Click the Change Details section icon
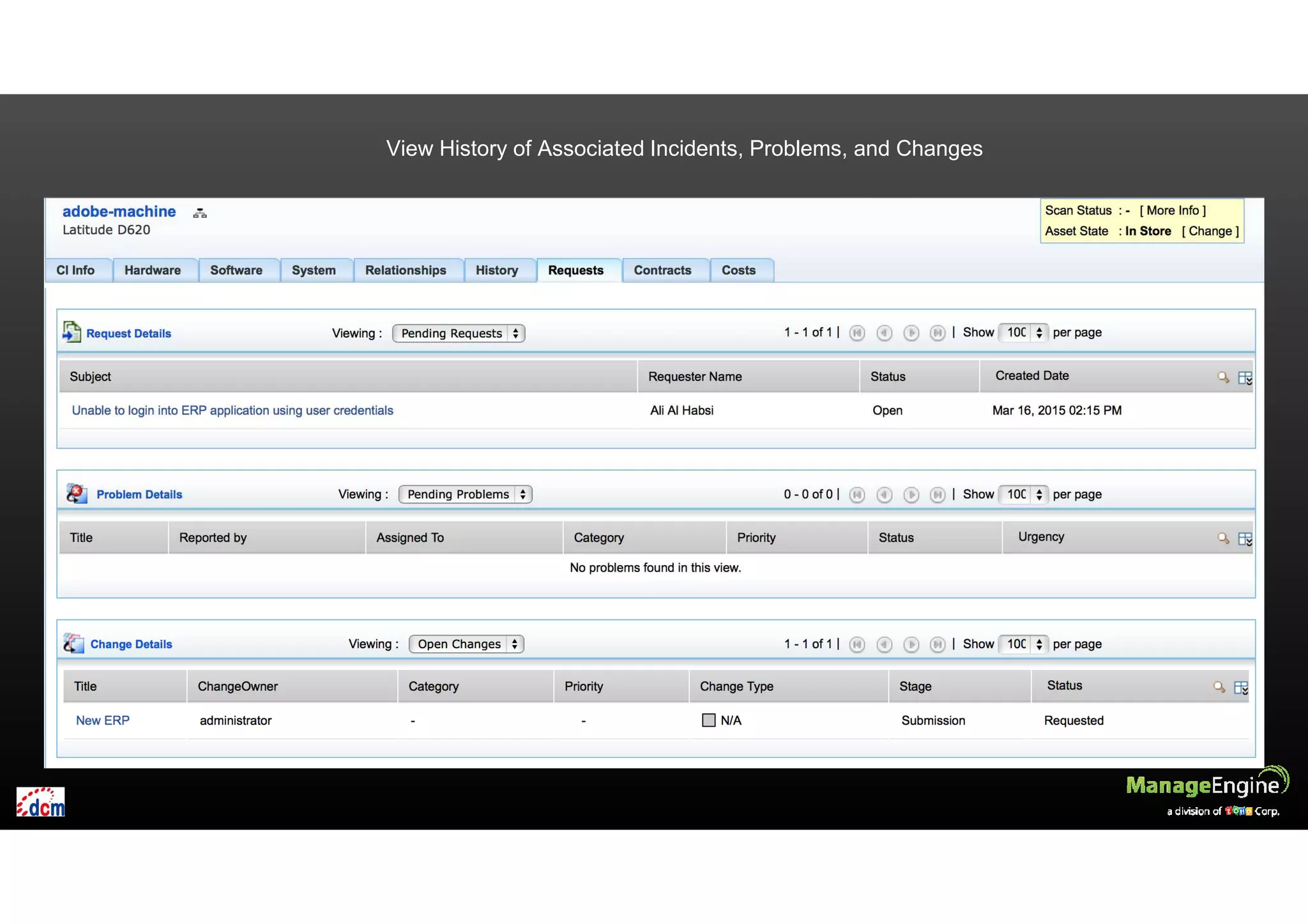The height and width of the screenshot is (924, 1308). [73, 643]
